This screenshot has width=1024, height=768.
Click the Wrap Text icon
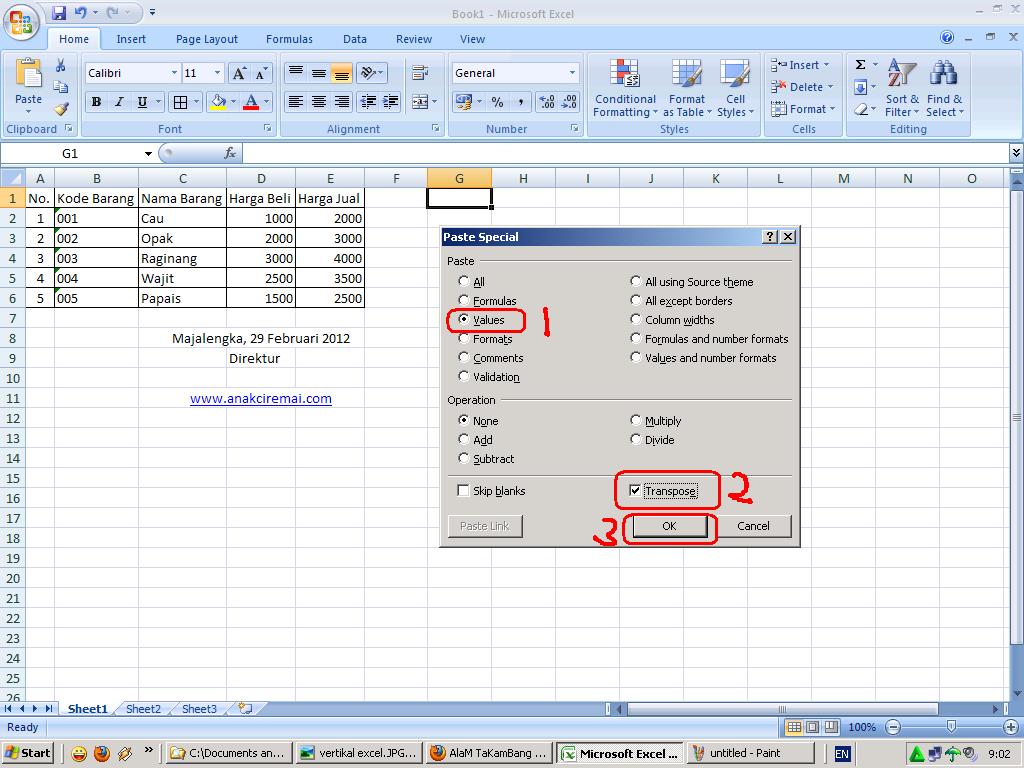point(420,73)
